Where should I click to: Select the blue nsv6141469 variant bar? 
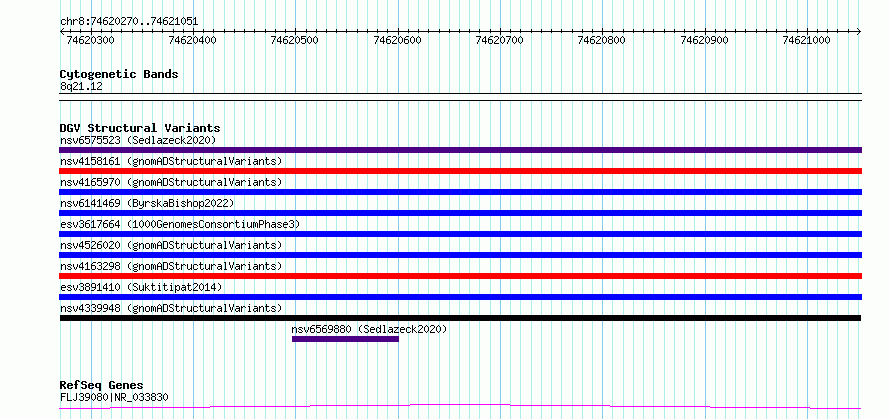pyautogui.click(x=460, y=213)
